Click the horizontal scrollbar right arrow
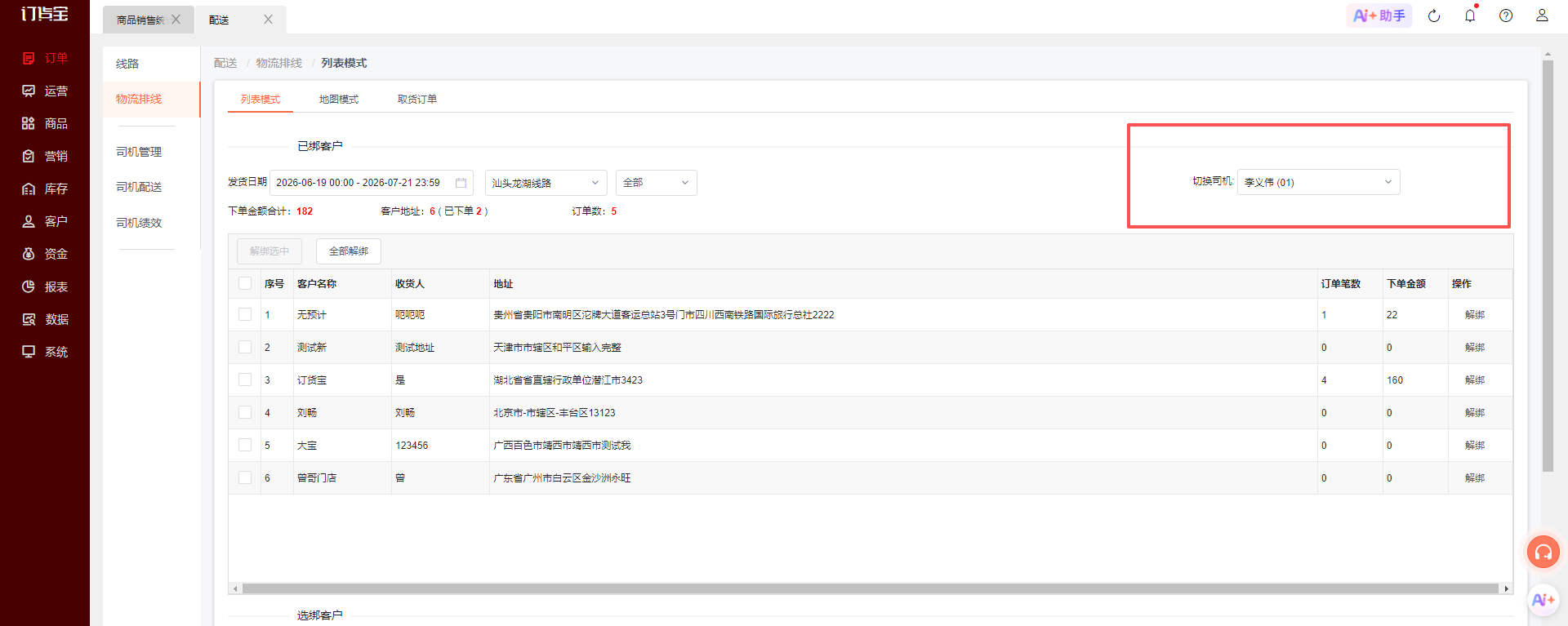Viewport: 1568px width, 626px height. point(1507,588)
